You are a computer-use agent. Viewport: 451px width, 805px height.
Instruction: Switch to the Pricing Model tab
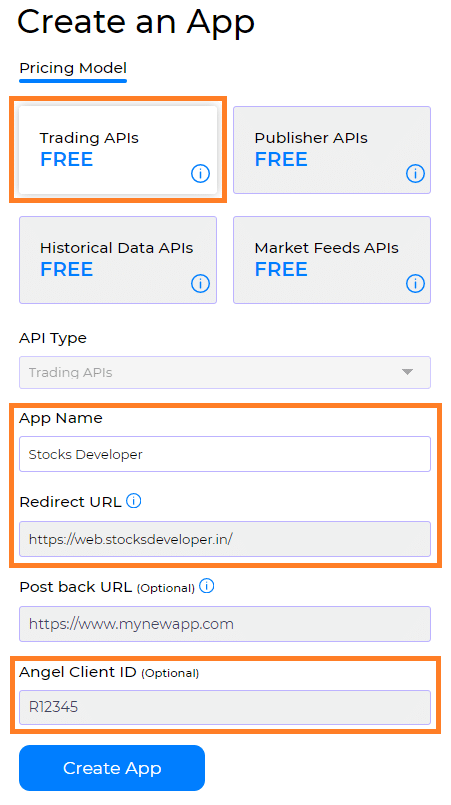click(x=73, y=68)
